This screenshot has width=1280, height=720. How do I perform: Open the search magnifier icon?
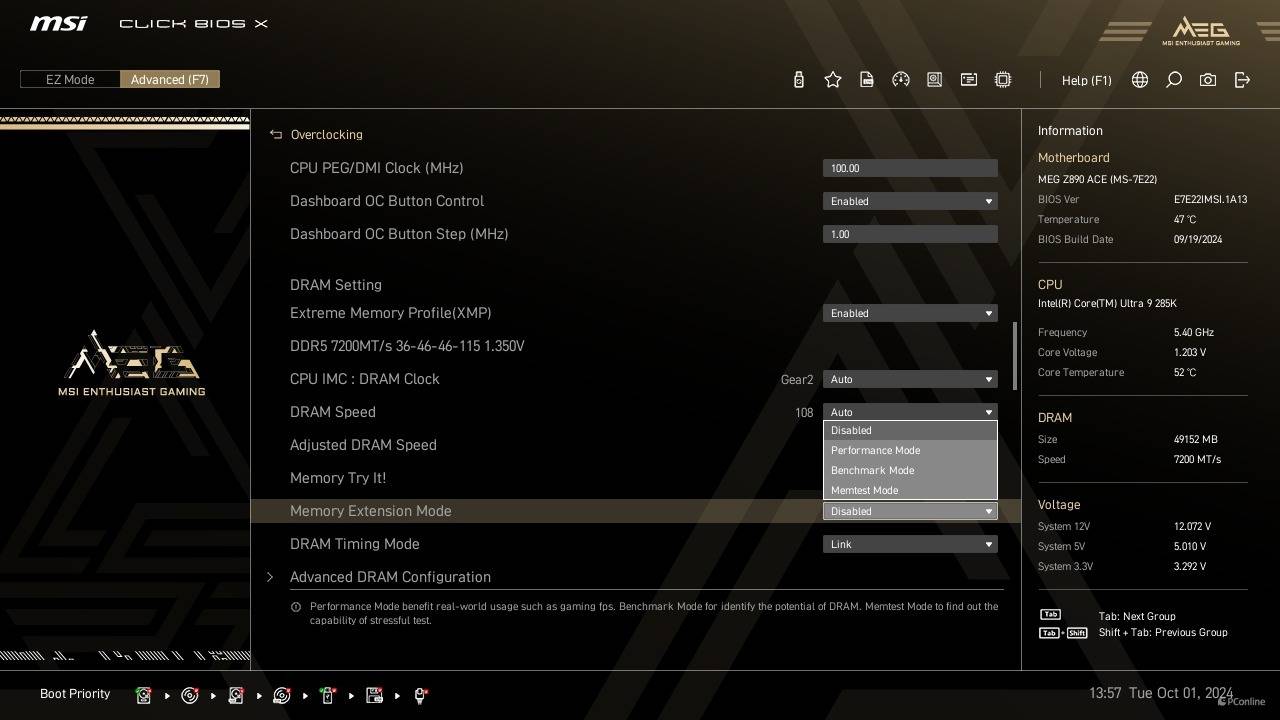[1173, 80]
